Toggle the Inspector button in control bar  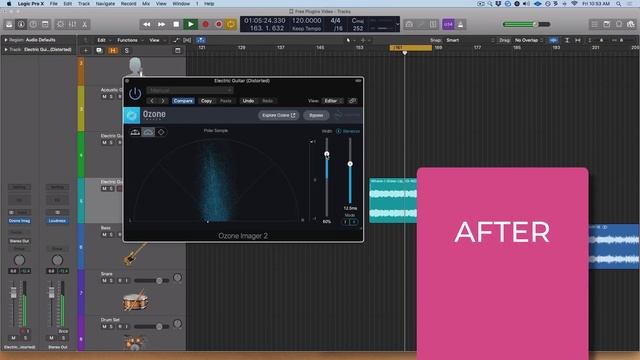21,24
